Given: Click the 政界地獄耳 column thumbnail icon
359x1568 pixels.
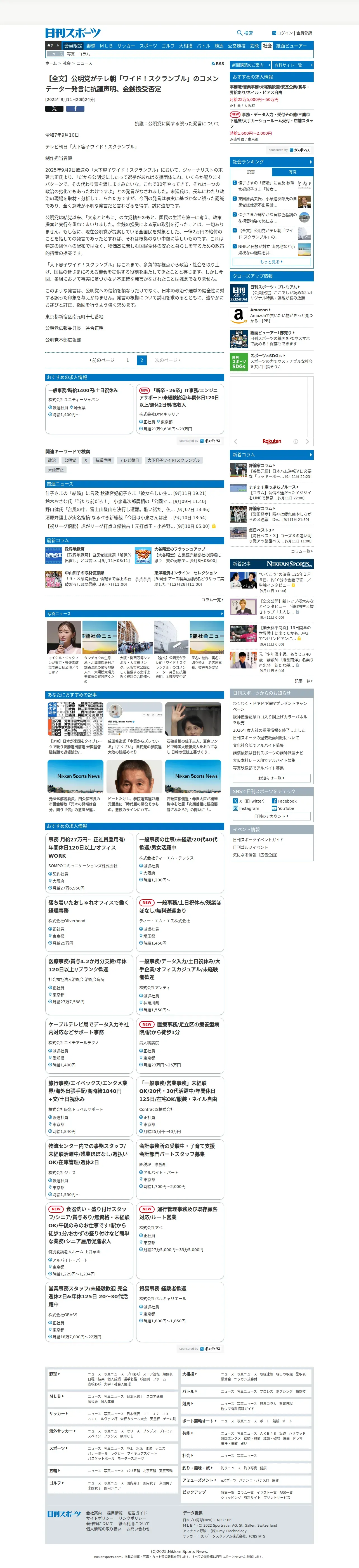Looking at the screenshot, I should pyautogui.click(x=54, y=555).
